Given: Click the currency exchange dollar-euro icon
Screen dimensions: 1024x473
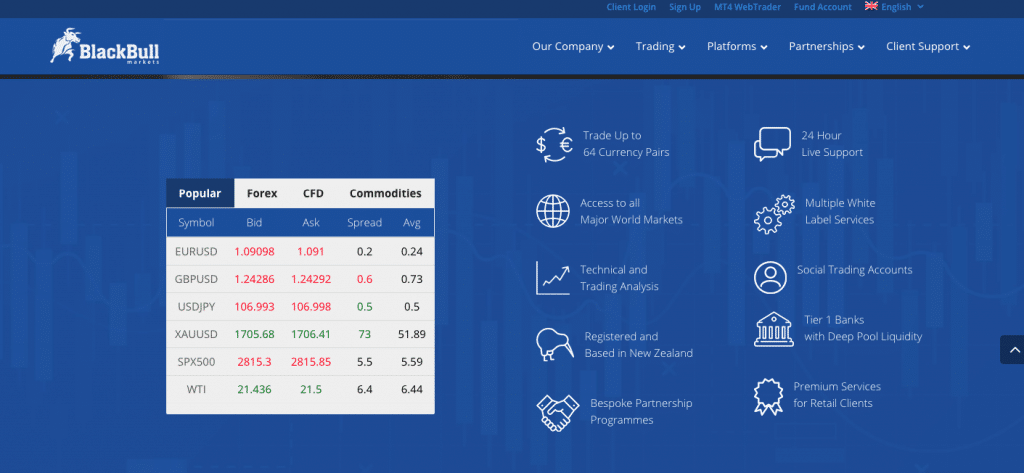Looking at the screenshot, I should 554,144.
